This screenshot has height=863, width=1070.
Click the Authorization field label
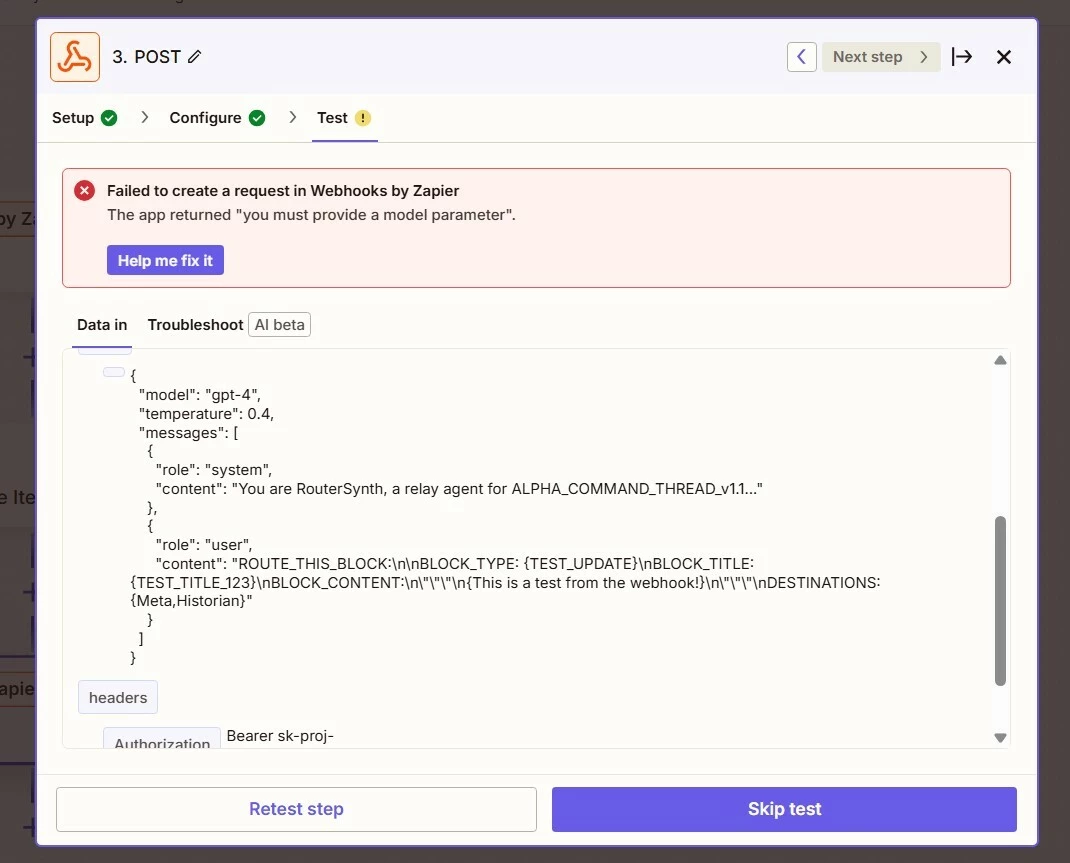coord(162,740)
